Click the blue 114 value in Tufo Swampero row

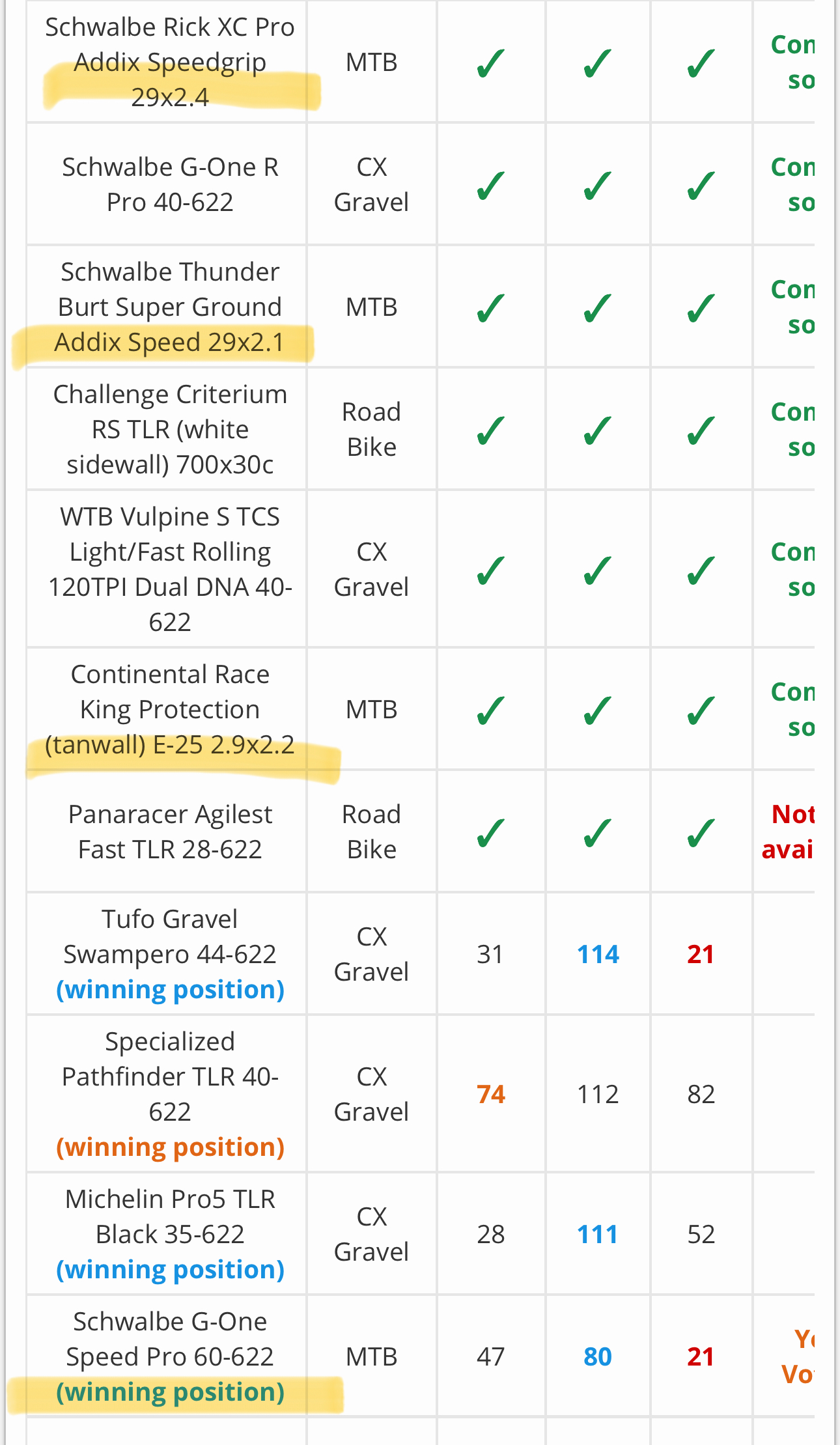(598, 955)
